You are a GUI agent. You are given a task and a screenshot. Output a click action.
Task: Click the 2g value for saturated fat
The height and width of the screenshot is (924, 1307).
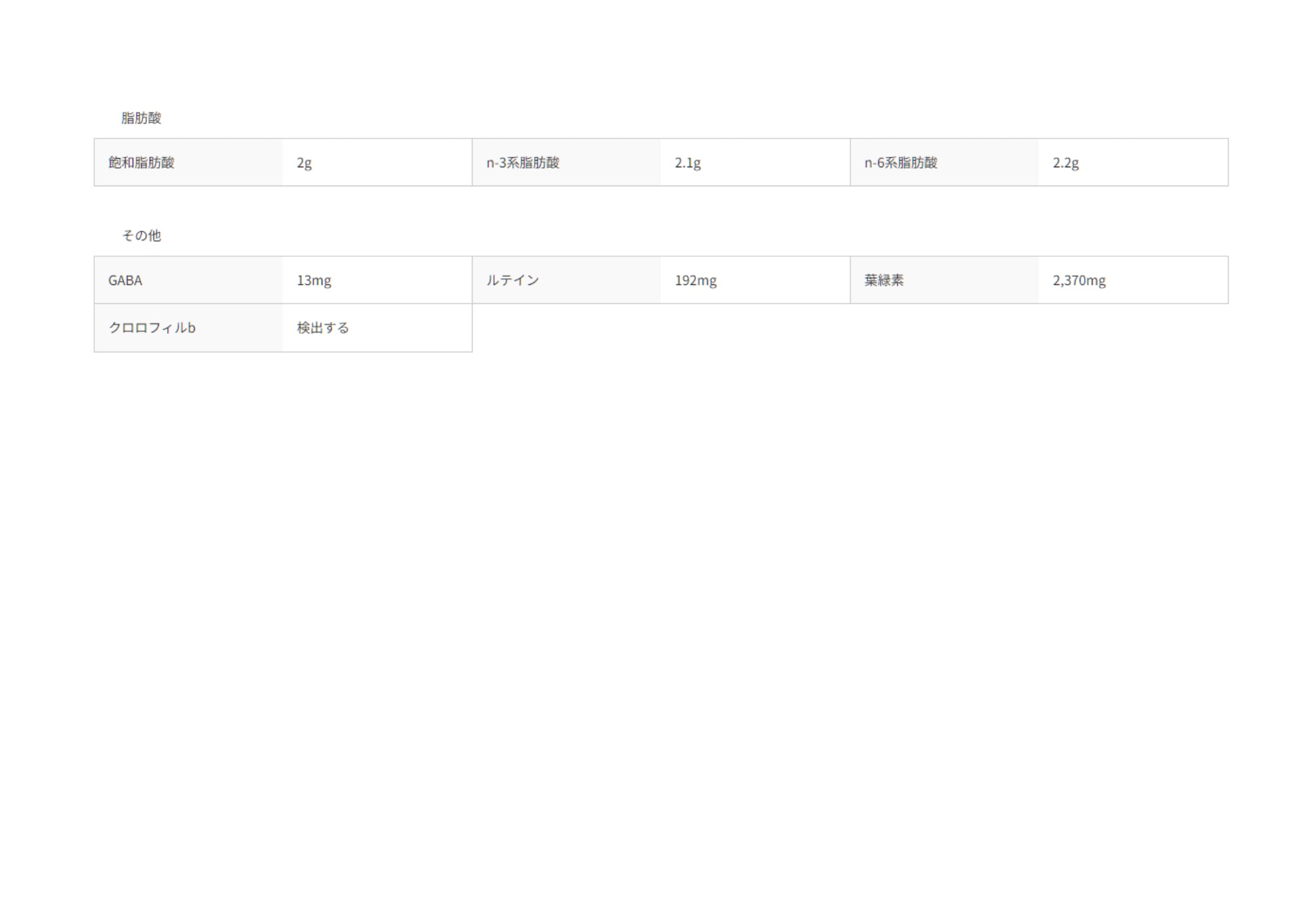click(304, 163)
